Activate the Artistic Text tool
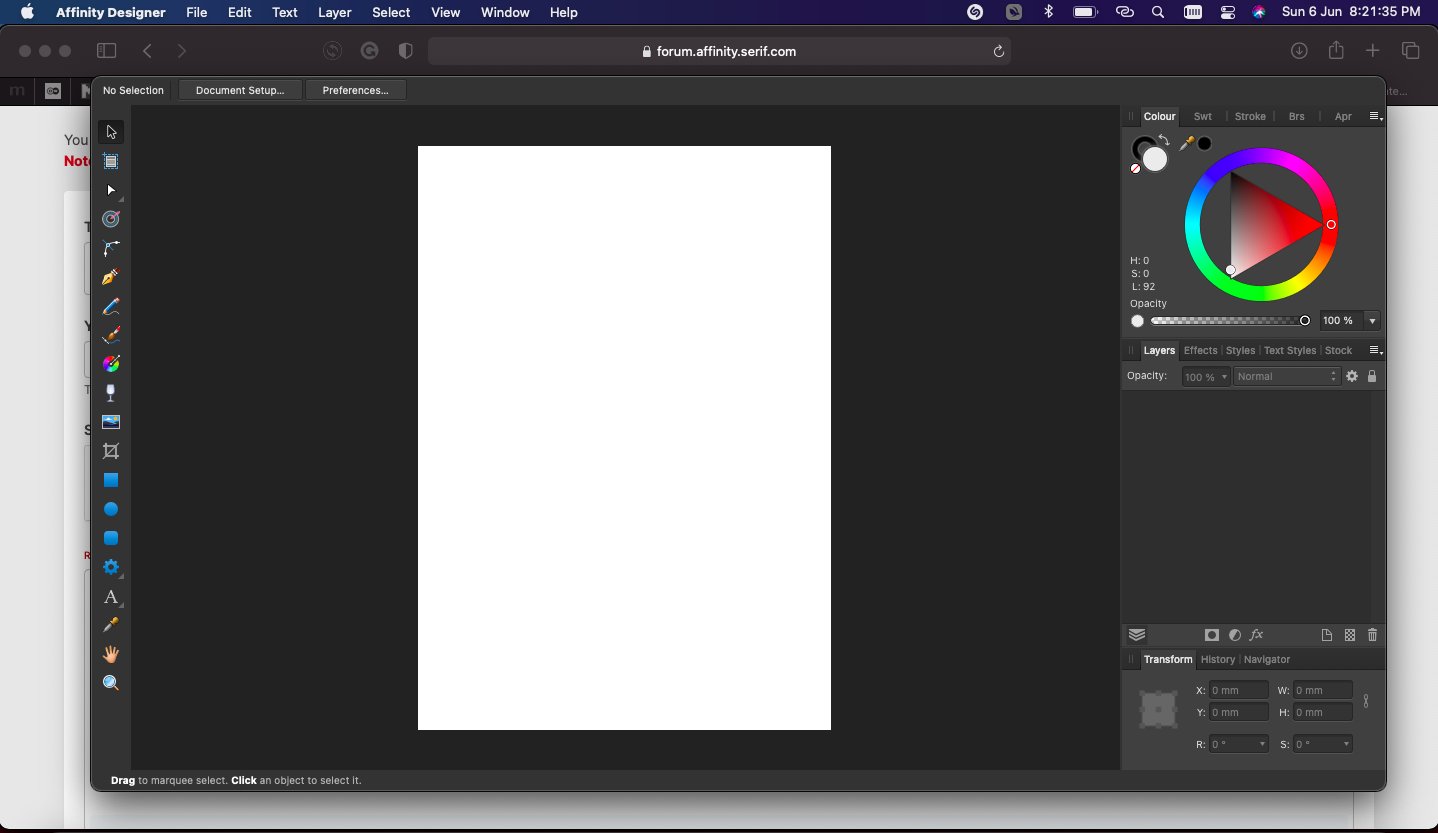The image size is (1438, 833). pos(111,597)
